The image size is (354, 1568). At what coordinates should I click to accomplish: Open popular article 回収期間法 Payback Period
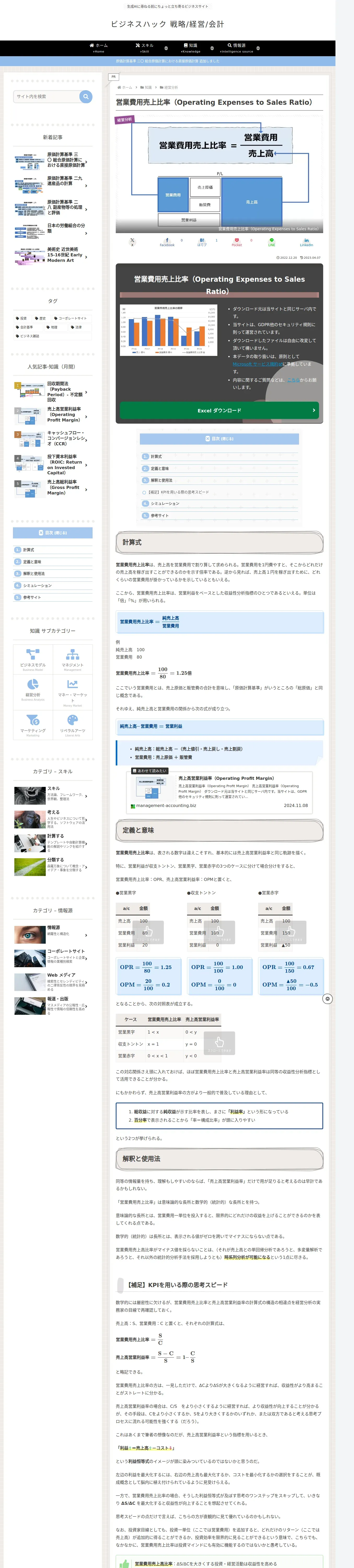click(x=50, y=392)
